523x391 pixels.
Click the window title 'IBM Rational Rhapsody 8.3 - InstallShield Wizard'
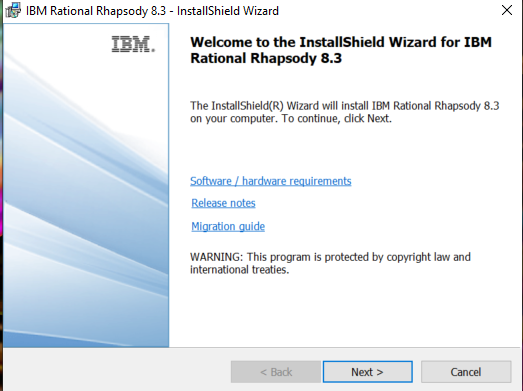[x=152, y=11]
